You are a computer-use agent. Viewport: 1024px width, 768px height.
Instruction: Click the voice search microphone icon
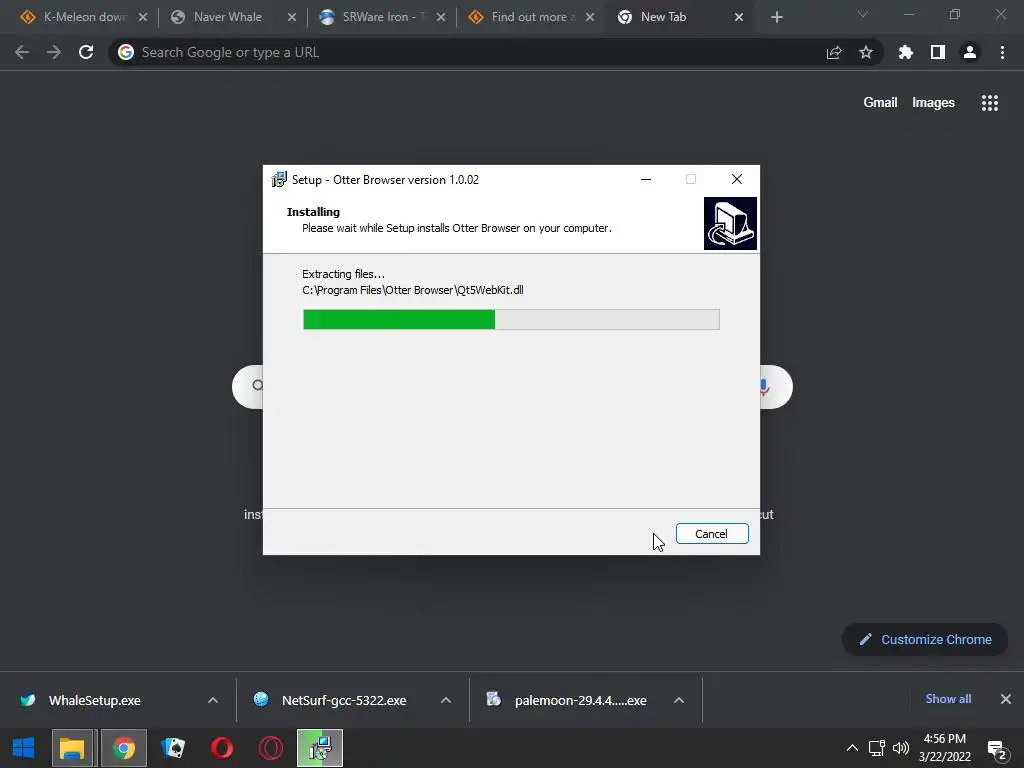point(765,387)
